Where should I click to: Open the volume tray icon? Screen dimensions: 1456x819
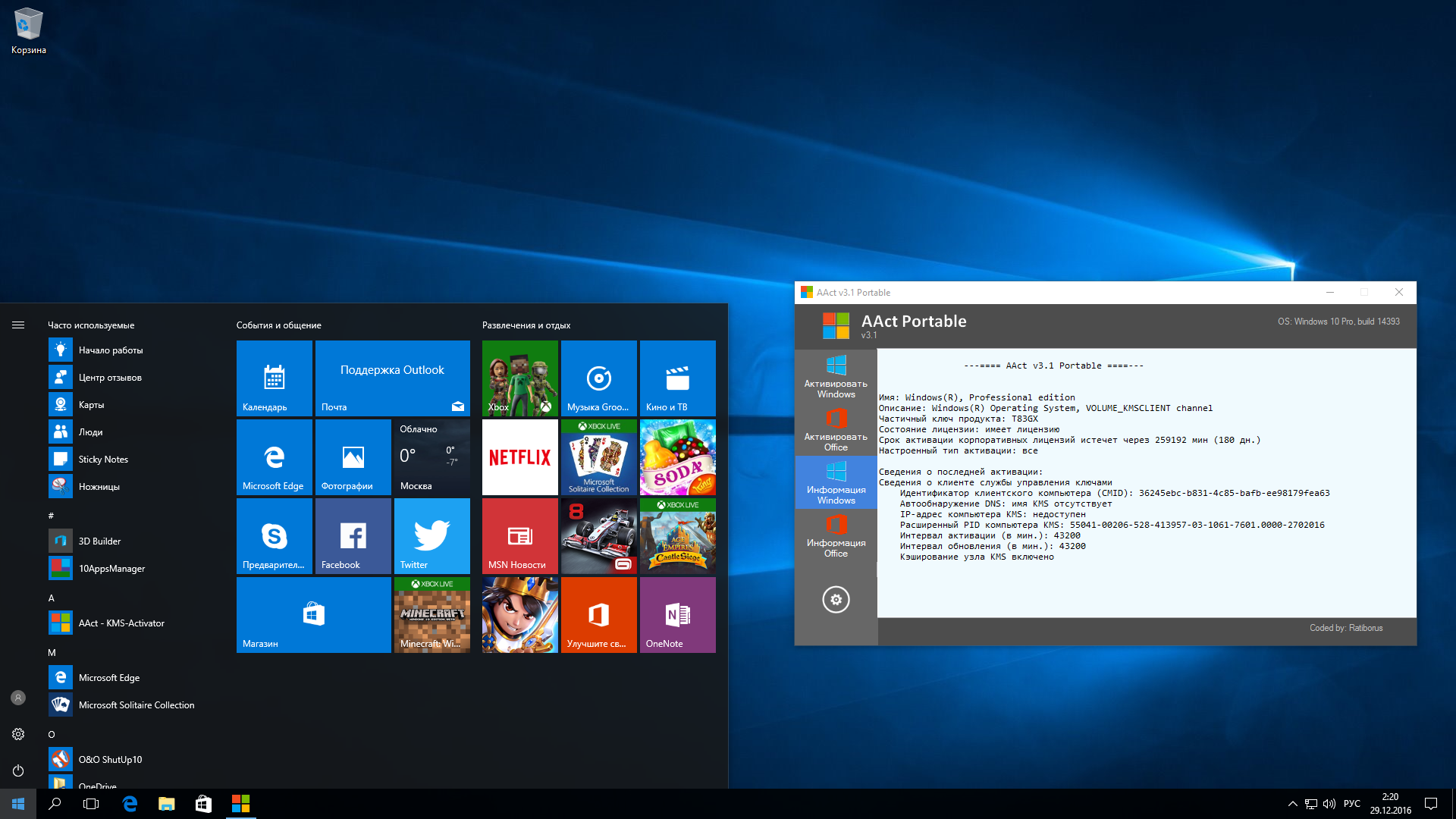coord(1329,804)
